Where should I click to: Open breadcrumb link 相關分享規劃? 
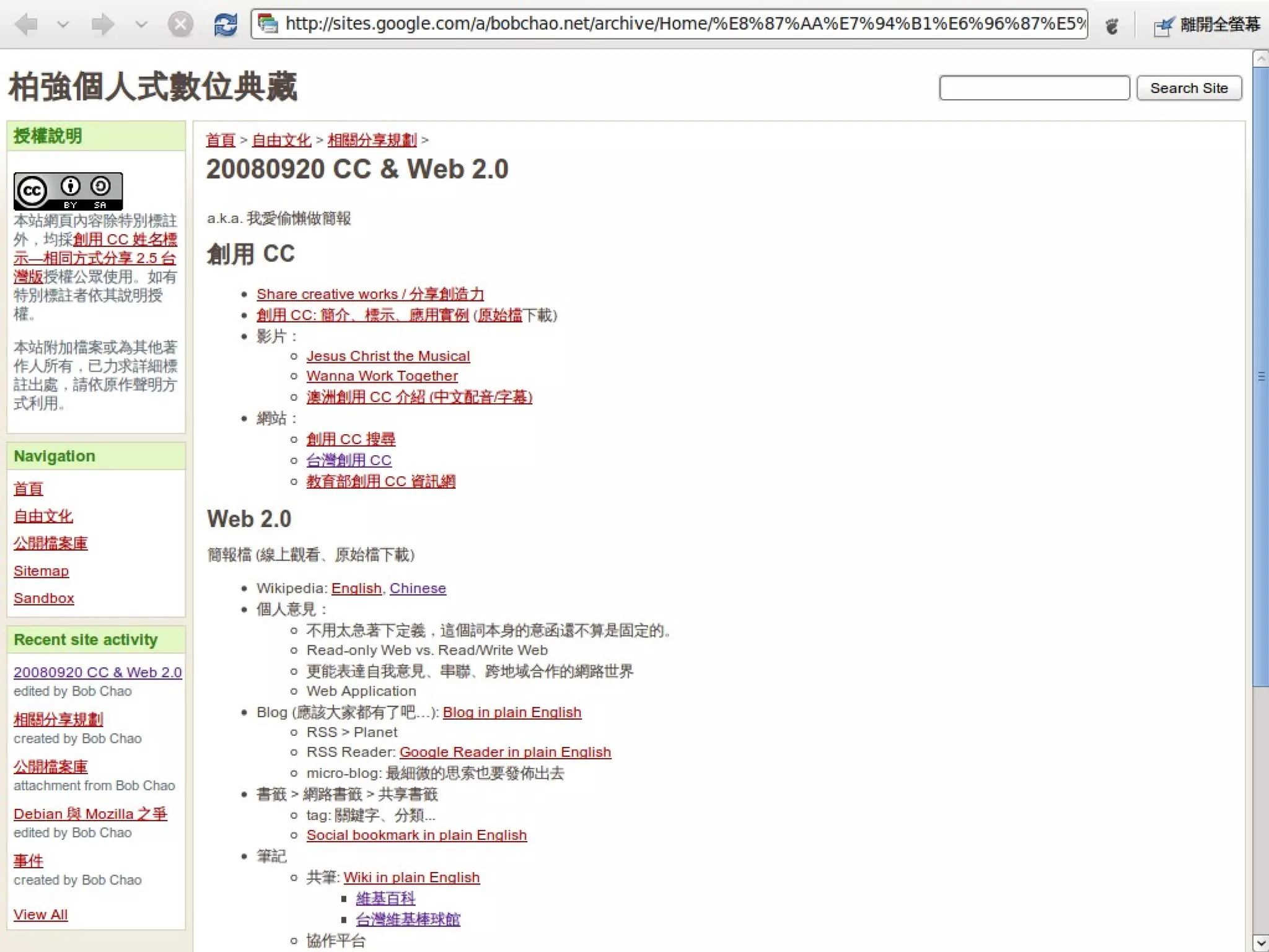372,140
